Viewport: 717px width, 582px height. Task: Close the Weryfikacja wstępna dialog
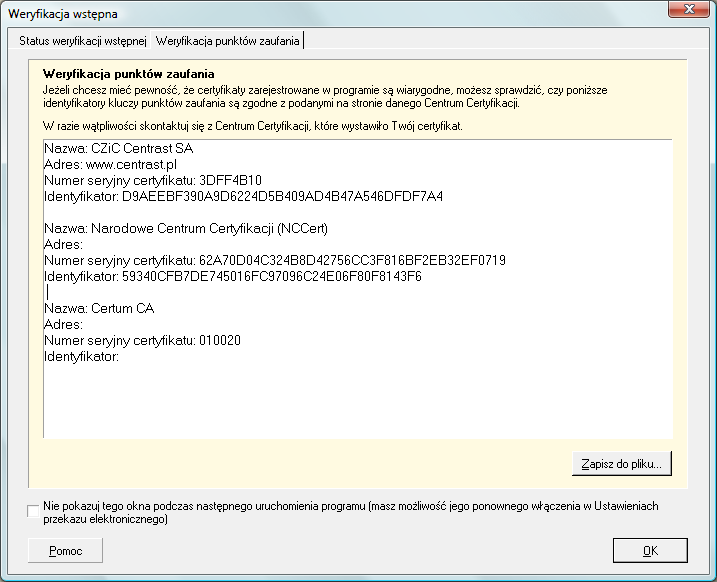click(x=689, y=9)
